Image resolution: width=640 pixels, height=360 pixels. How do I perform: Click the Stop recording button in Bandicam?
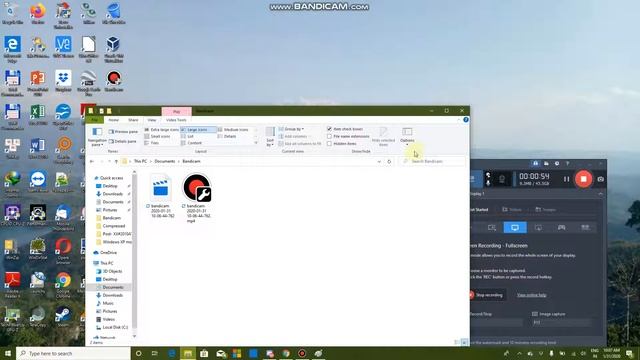coord(489,295)
